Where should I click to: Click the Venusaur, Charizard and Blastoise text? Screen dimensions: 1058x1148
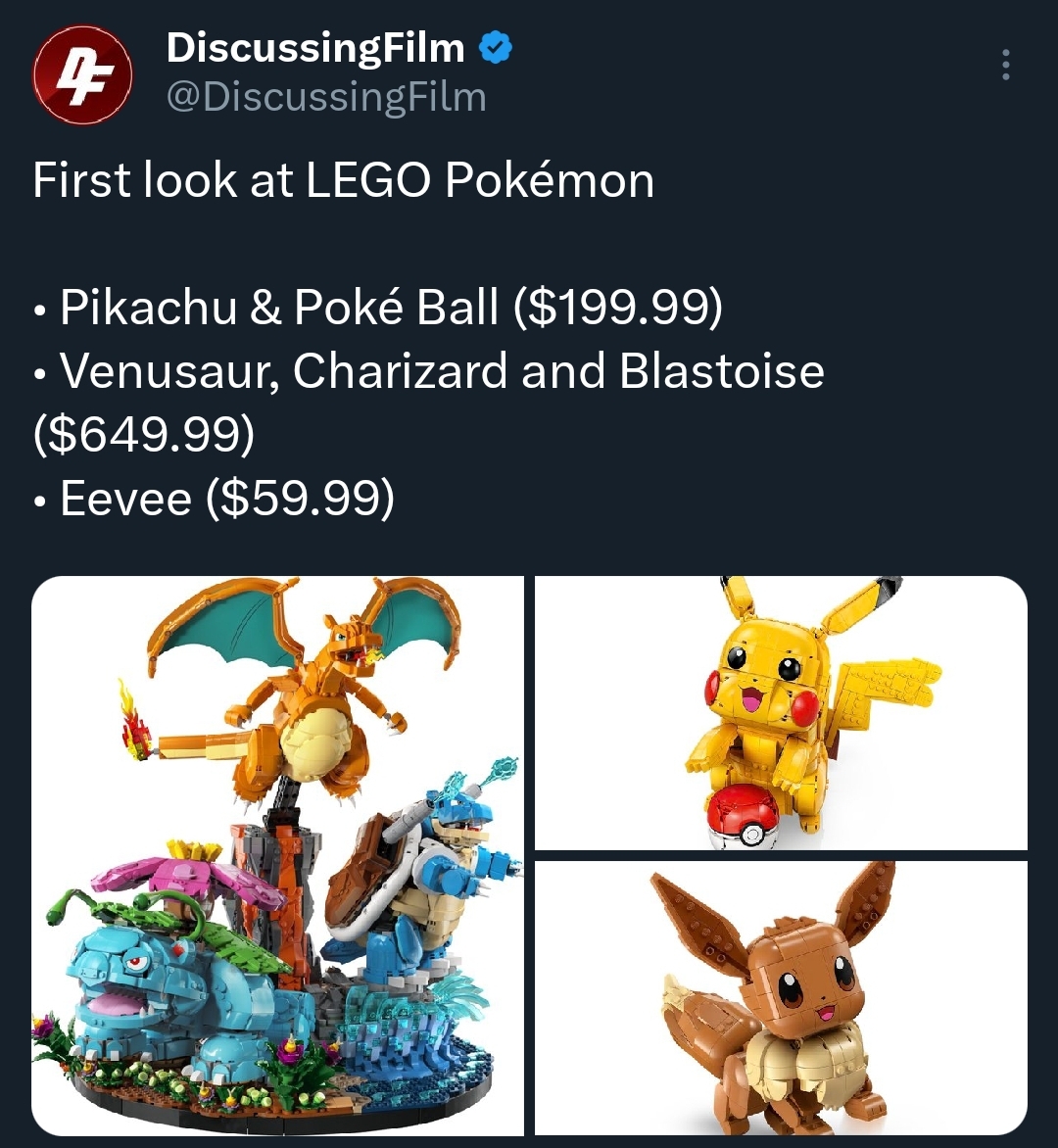(x=442, y=370)
